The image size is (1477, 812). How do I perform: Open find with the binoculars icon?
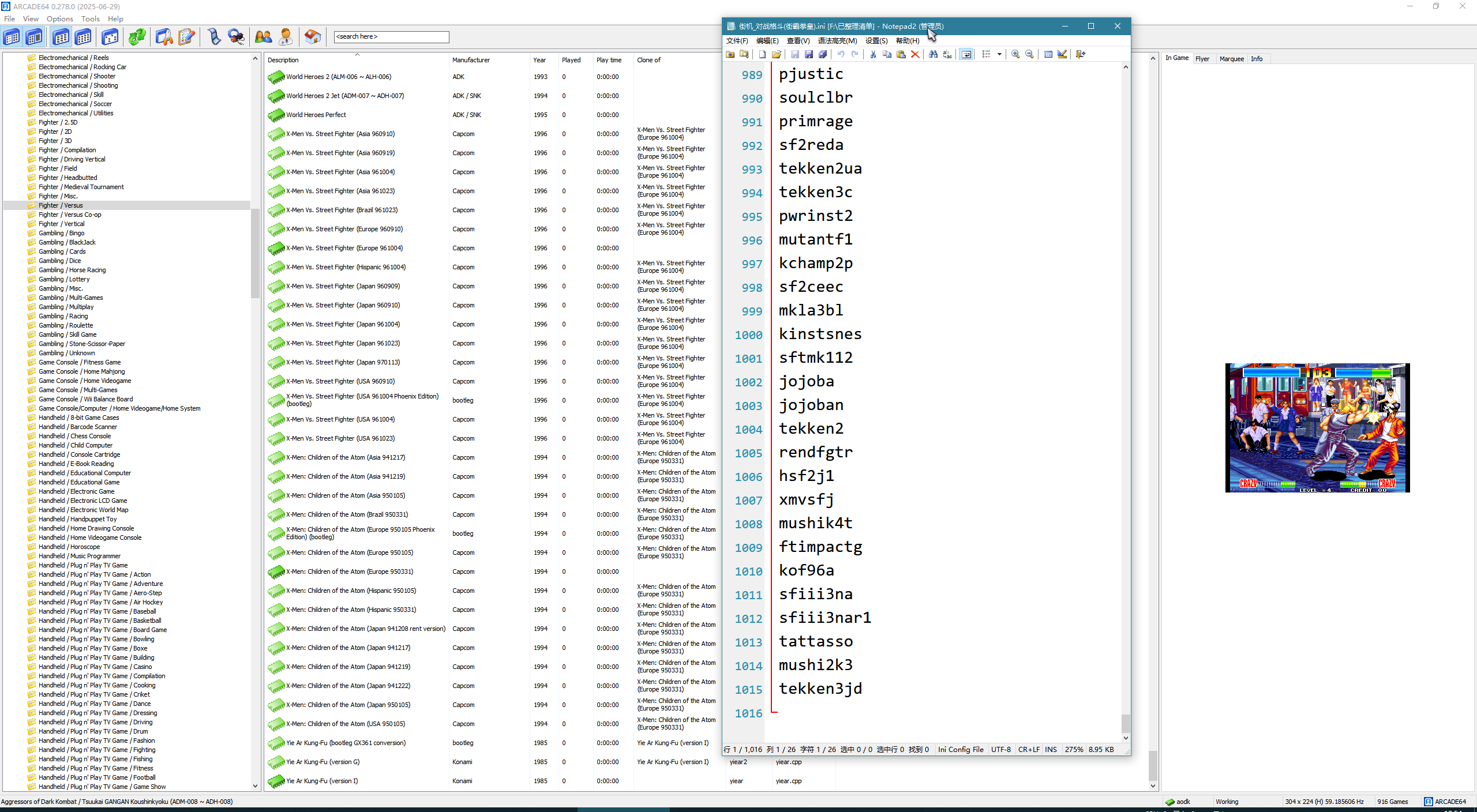coord(933,54)
